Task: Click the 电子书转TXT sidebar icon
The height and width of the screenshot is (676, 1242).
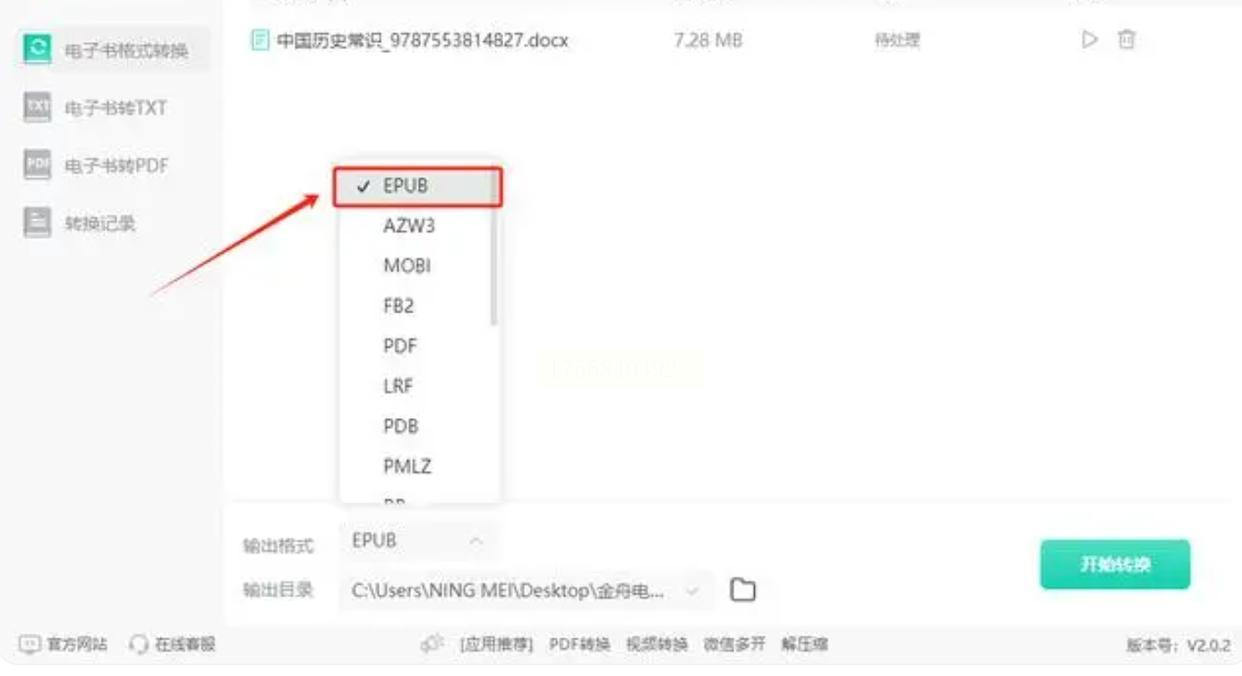Action: (37, 107)
